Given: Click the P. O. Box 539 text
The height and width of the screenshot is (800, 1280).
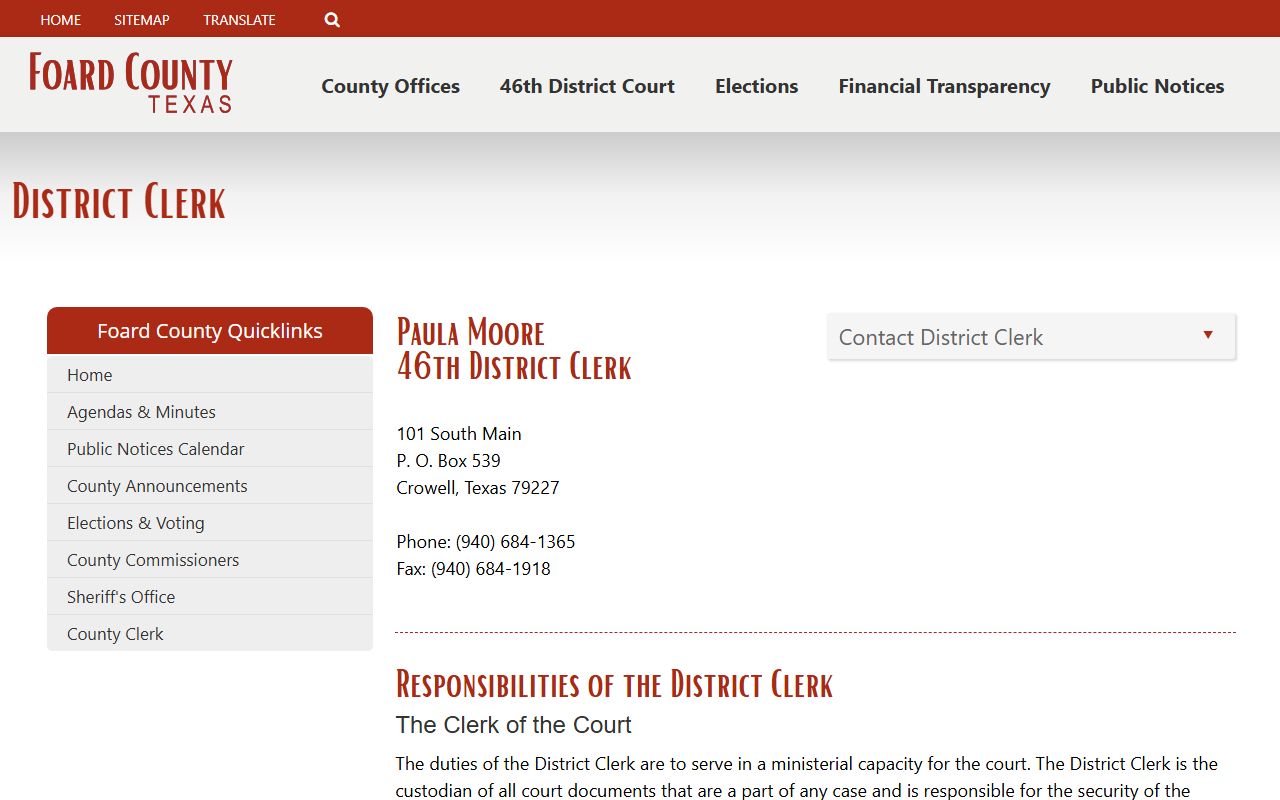Looking at the screenshot, I should pyautogui.click(x=448, y=461).
